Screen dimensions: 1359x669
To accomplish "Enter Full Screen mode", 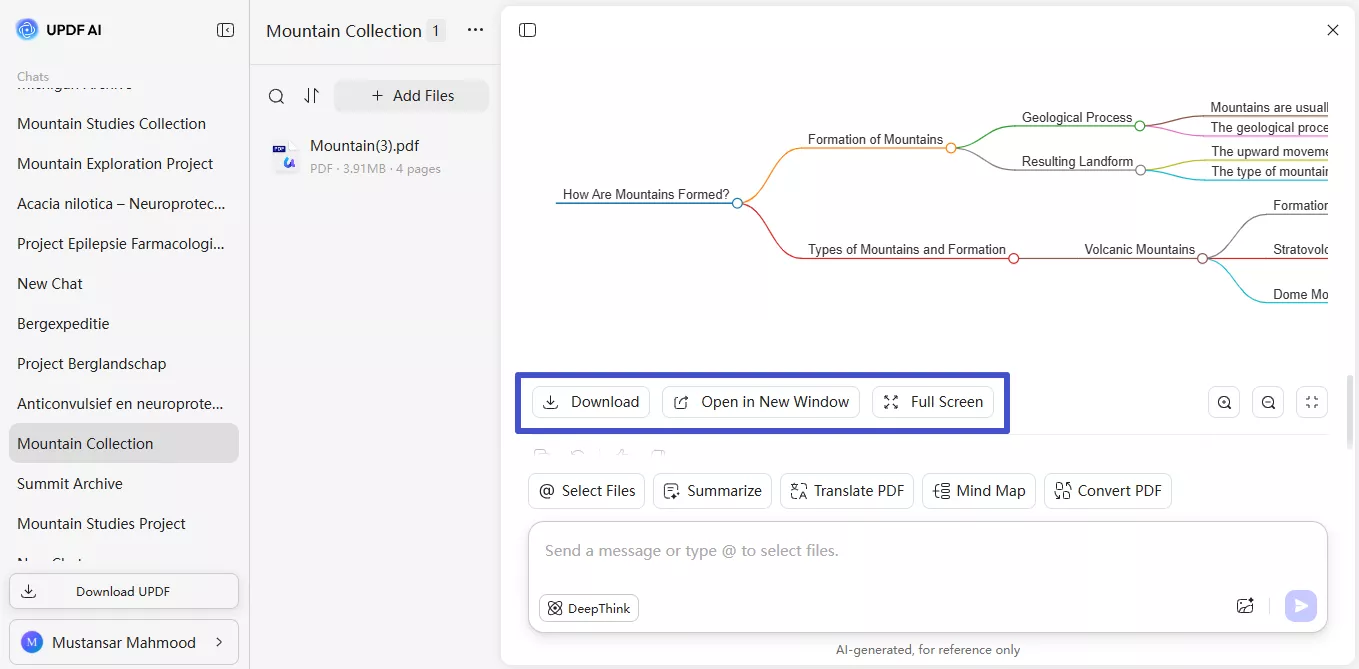I will 933,401.
